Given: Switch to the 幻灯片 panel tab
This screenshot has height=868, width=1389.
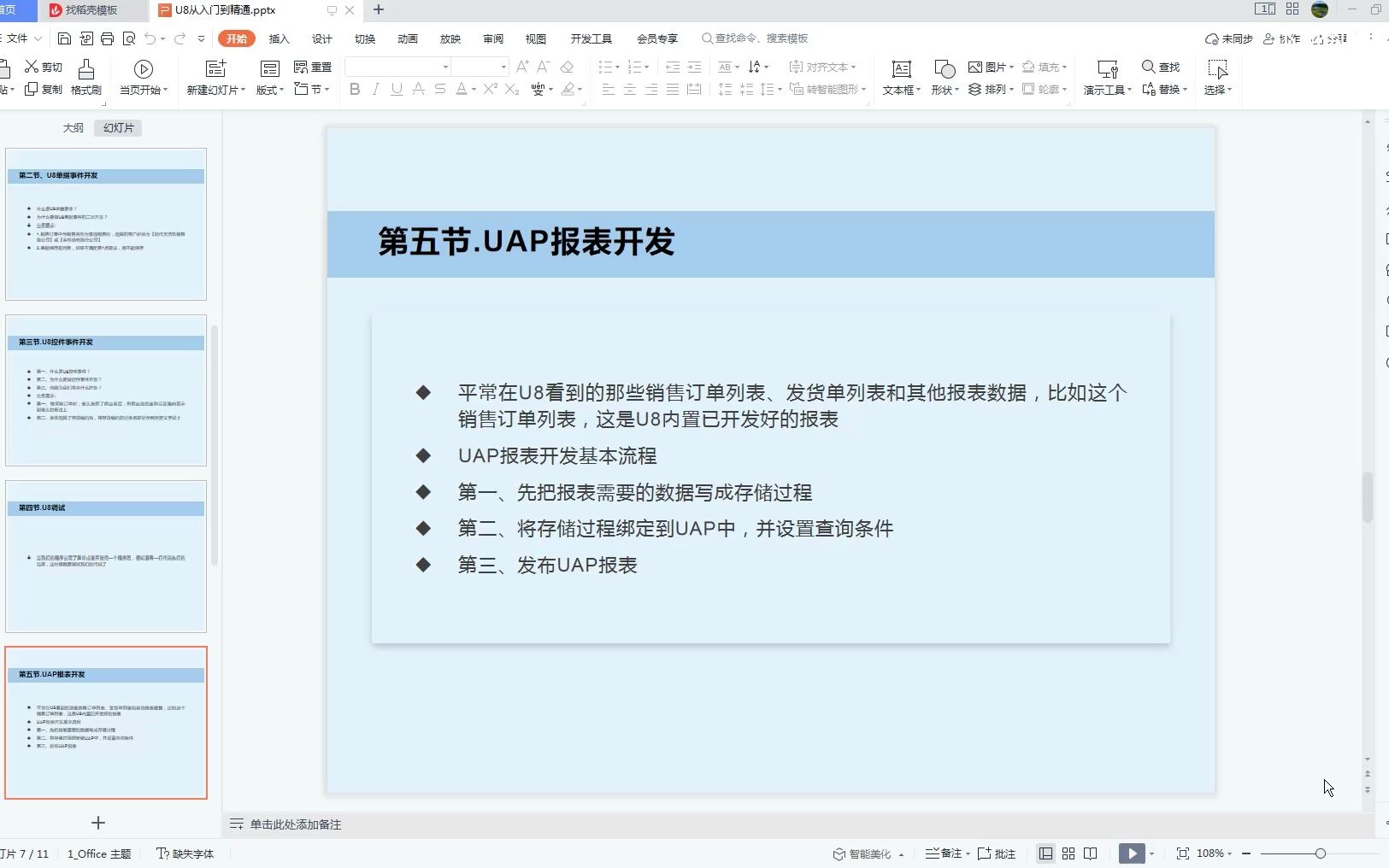Looking at the screenshot, I should pos(117,127).
